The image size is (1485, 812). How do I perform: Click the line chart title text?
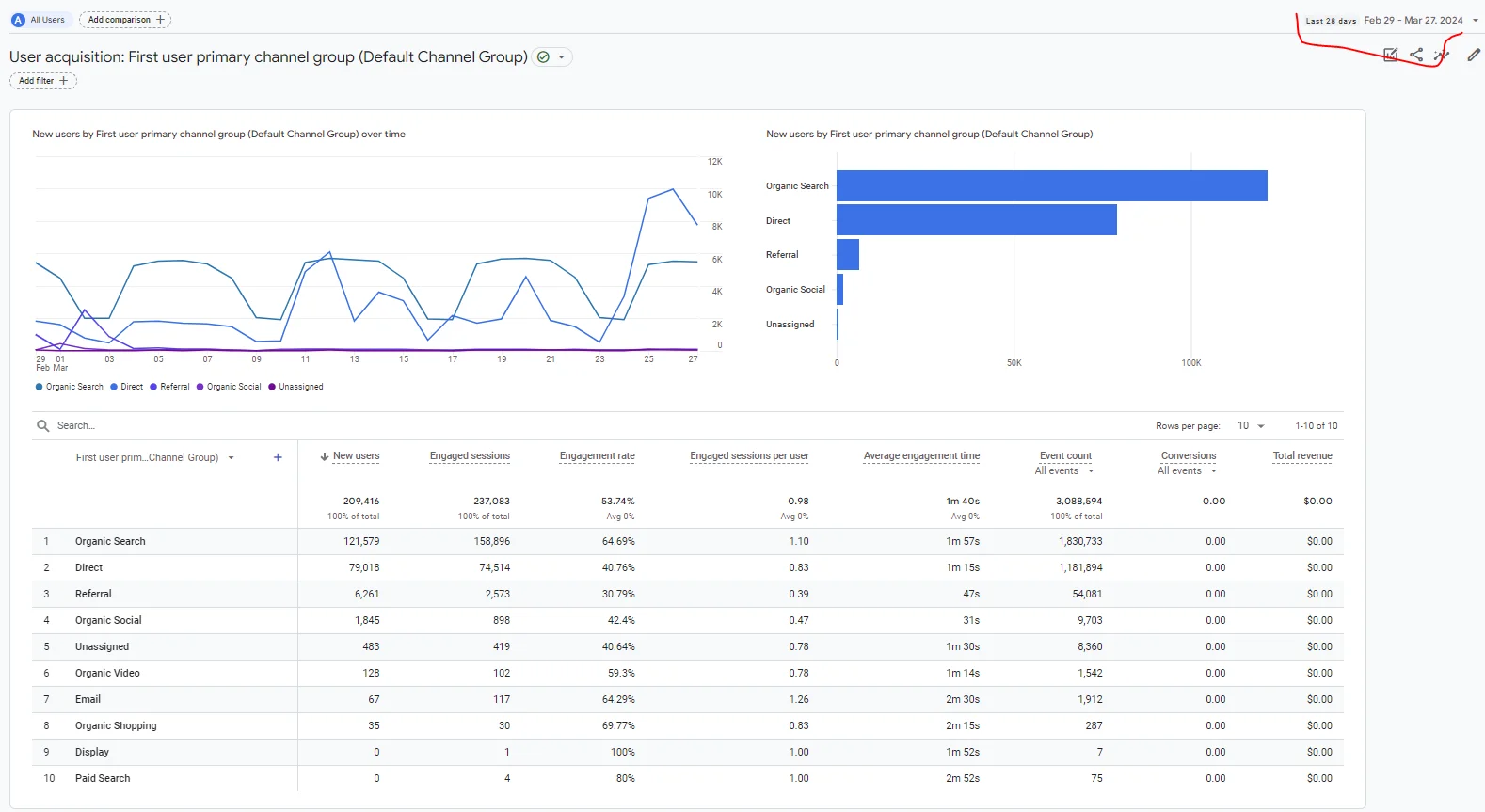click(x=218, y=135)
